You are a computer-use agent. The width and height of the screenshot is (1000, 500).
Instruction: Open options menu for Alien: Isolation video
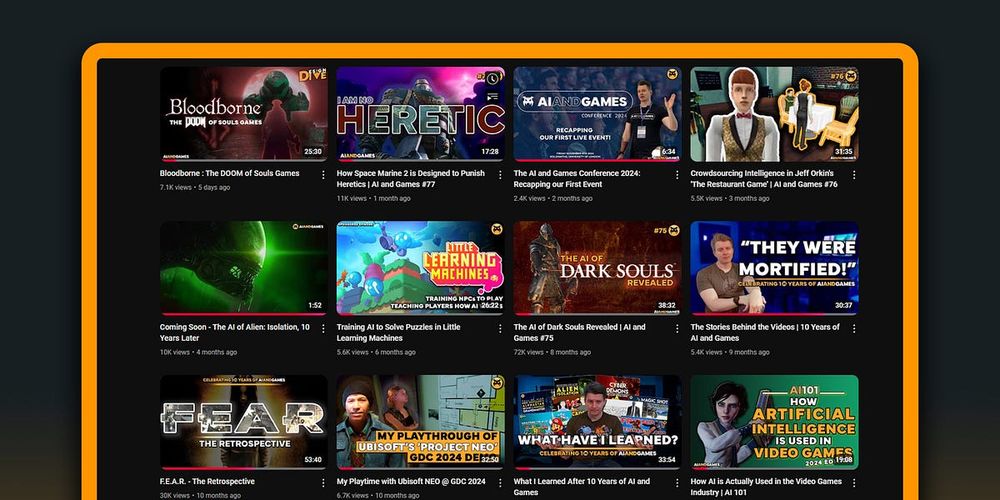coord(323,328)
